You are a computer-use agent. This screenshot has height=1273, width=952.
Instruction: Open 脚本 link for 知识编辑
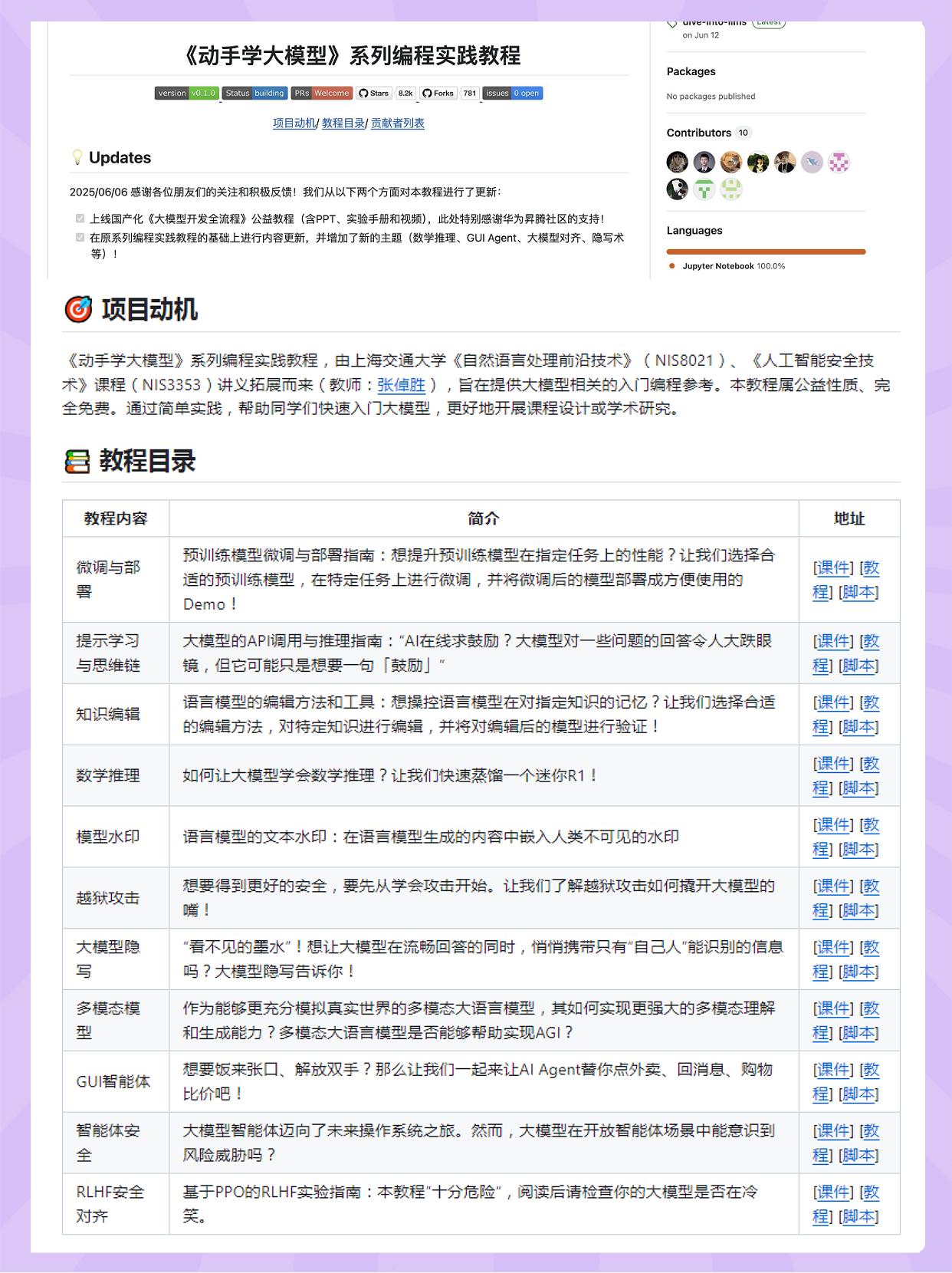click(x=858, y=727)
